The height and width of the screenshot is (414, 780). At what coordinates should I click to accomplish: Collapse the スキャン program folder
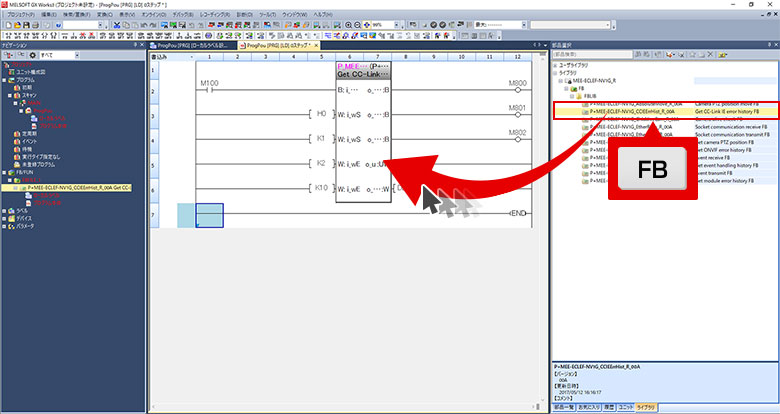[11, 95]
